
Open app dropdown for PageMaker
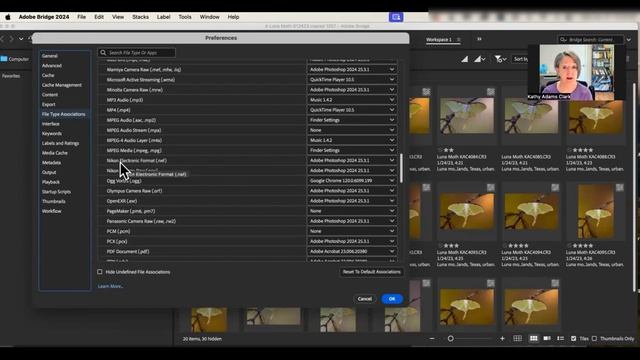(352, 211)
